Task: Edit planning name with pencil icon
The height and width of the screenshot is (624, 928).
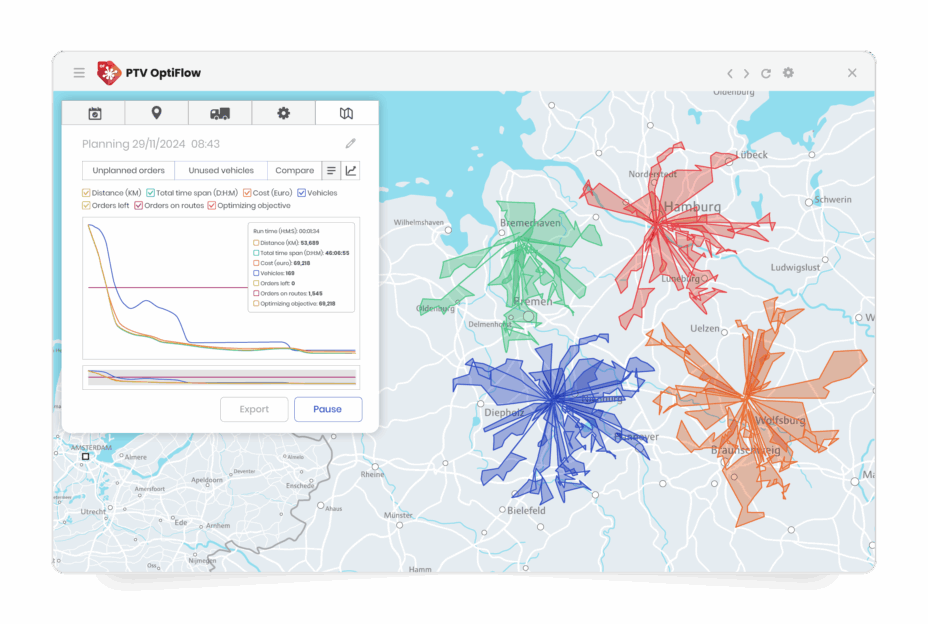Action: (350, 144)
